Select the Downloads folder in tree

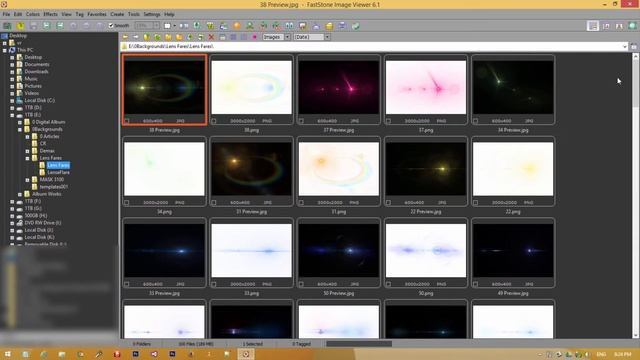pos(36,71)
